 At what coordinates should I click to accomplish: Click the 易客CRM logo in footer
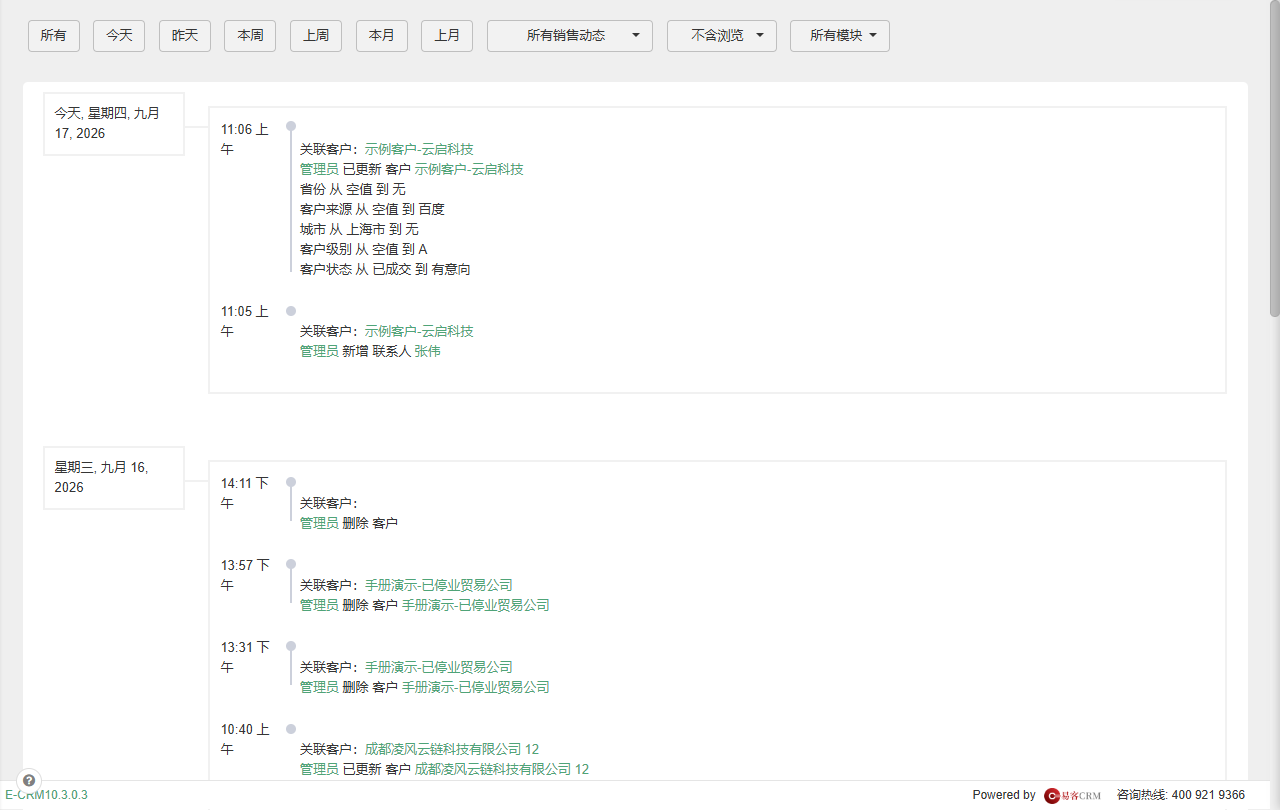click(x=1073, y=795)
